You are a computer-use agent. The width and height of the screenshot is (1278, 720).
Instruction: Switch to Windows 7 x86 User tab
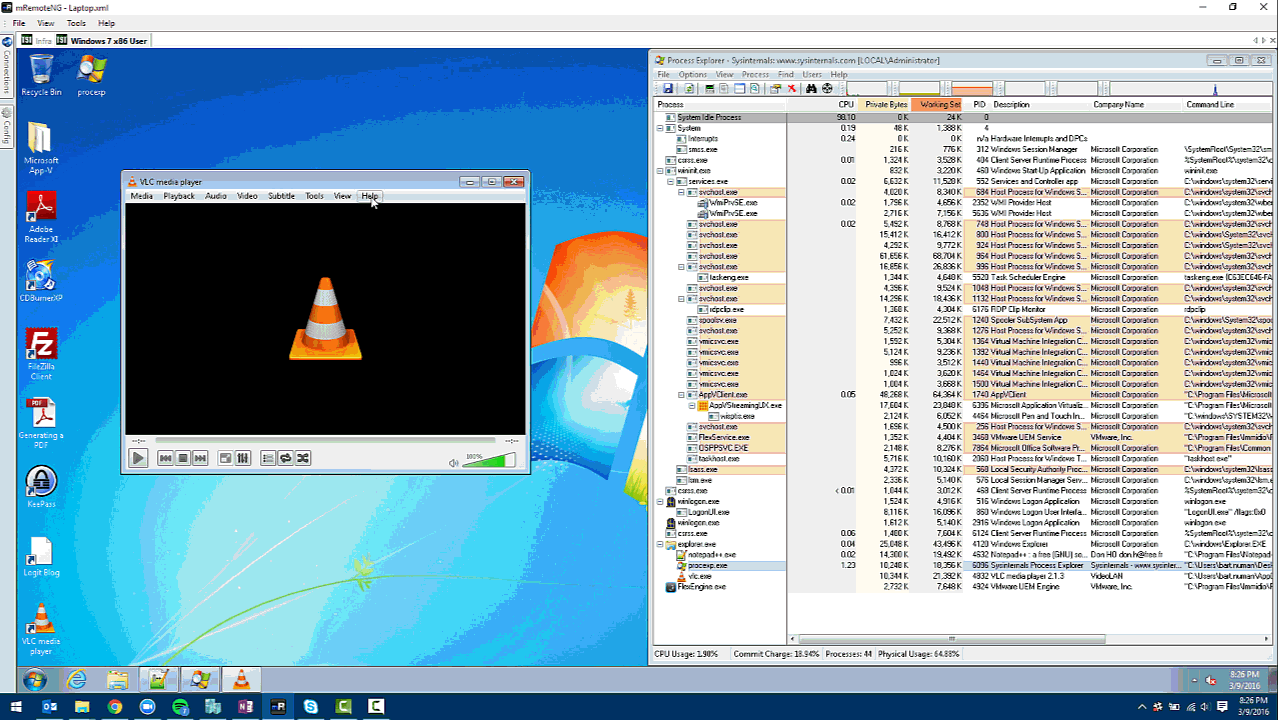[x=101, y=40]
